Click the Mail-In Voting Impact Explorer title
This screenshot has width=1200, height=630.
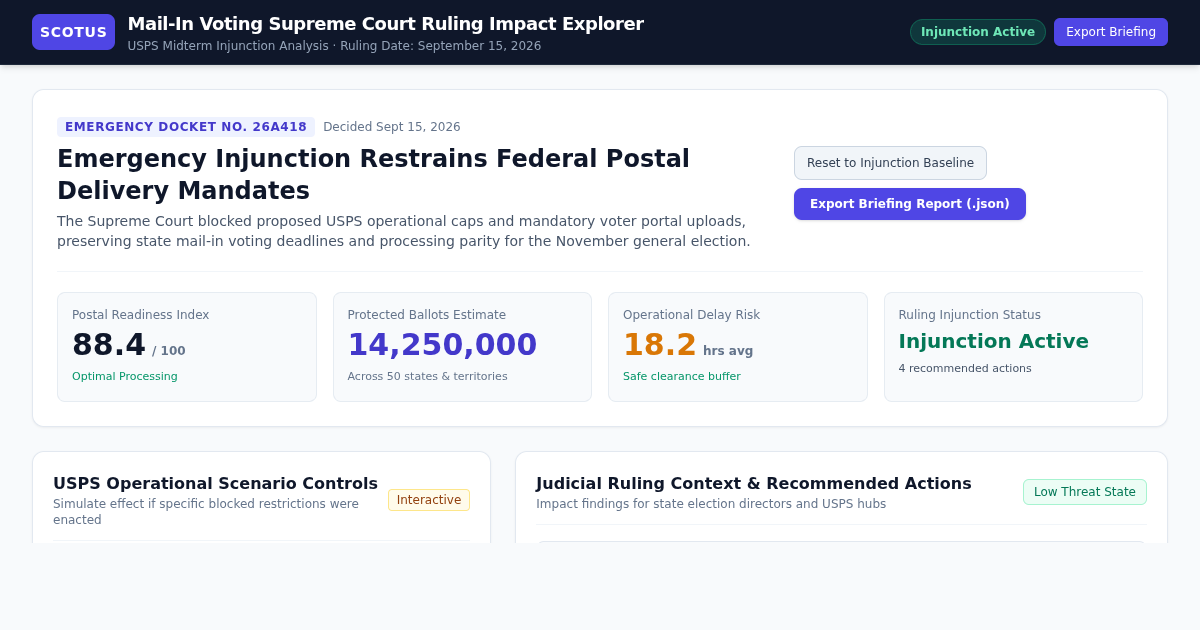click(386, 24)
